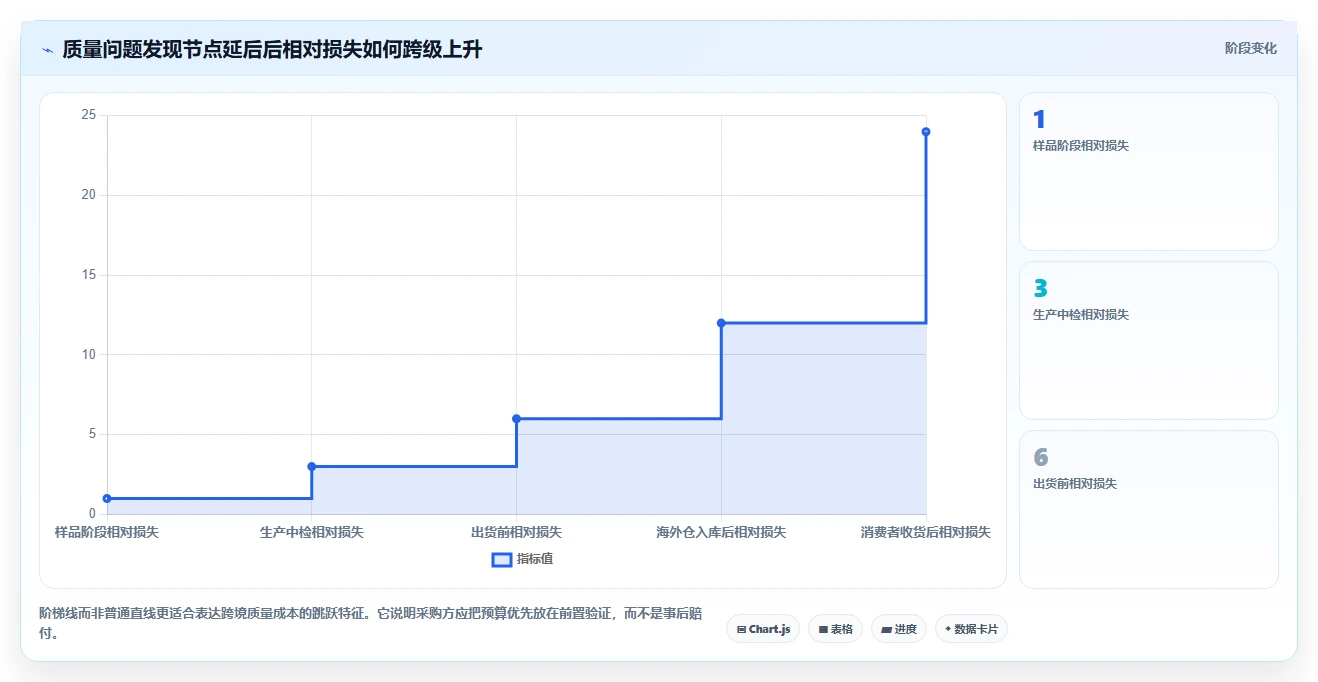This screenshot has height=682, width=1318.
Task: Click the 阶段变化 label in header
Action: [x=1251, y=48]
